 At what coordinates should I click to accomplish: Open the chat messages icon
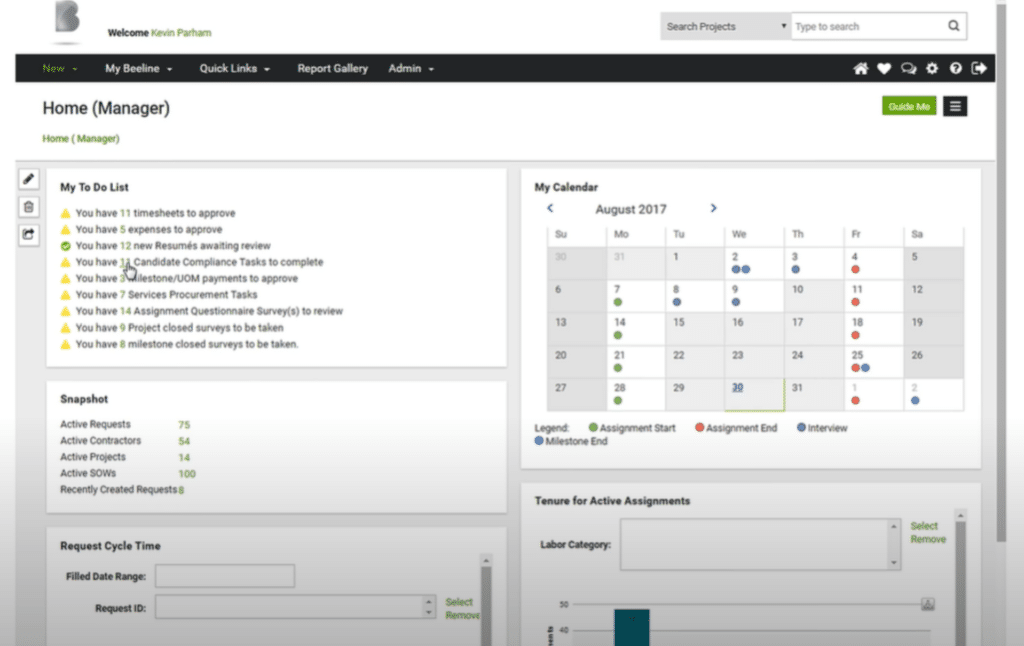908,68
